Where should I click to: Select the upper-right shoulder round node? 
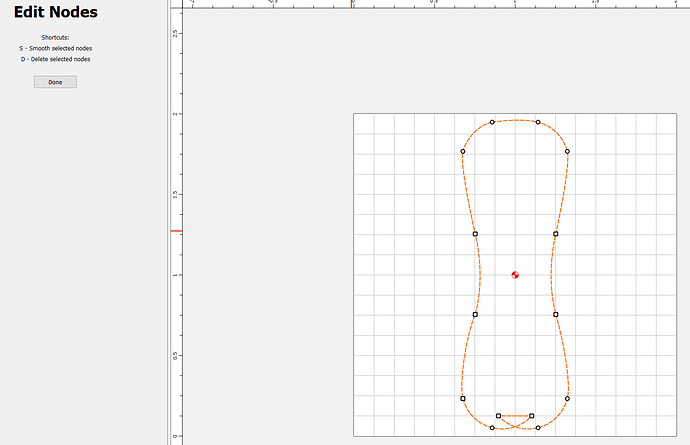(x=567, y=151)
